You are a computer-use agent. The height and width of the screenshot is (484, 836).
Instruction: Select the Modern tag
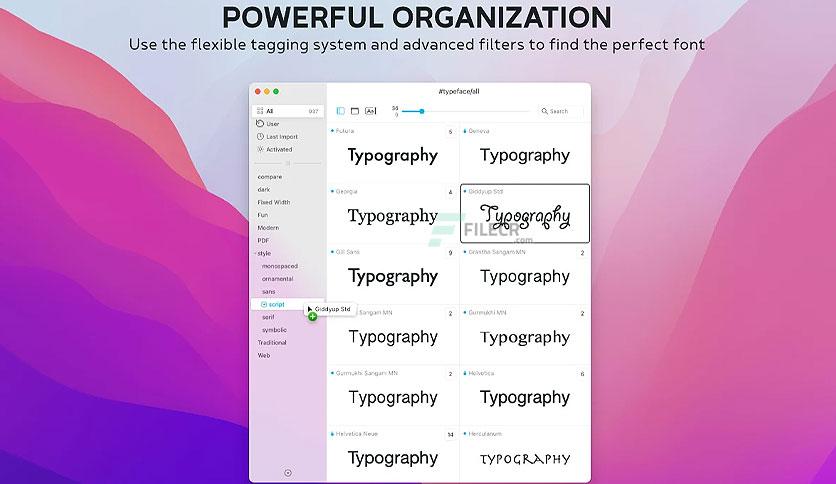(268, 228)
